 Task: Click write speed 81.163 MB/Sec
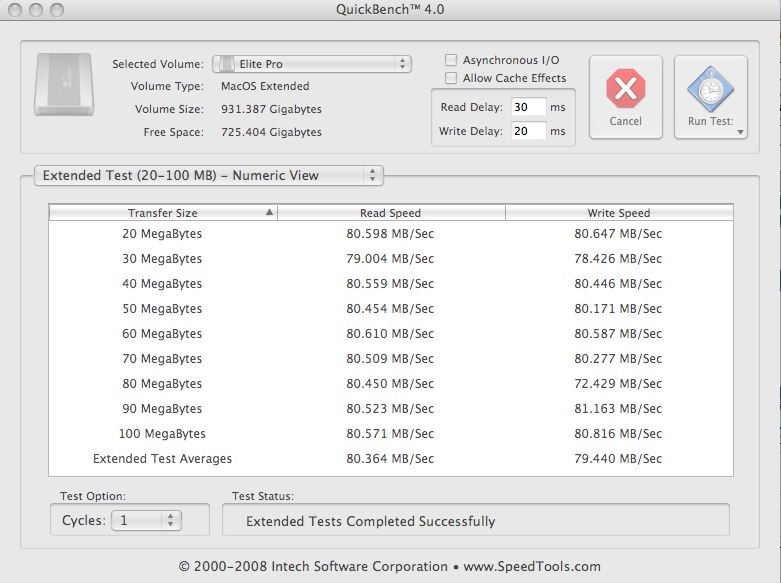618,409
